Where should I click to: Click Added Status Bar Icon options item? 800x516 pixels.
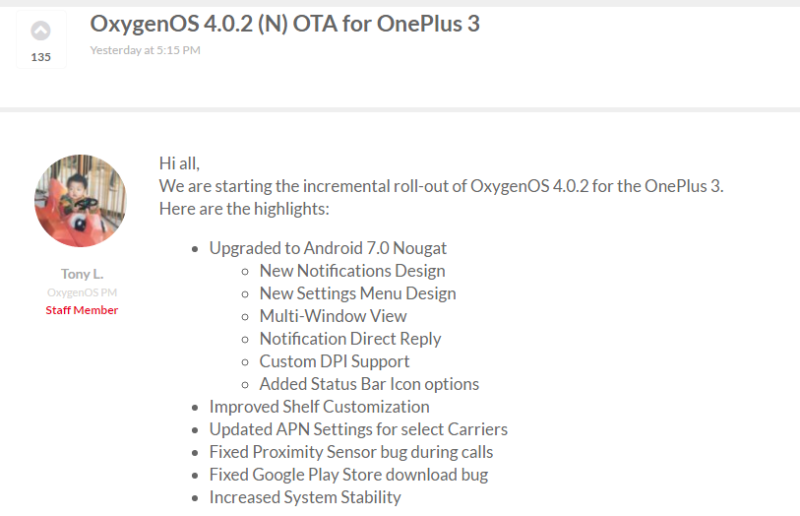(x=369, y=384)
